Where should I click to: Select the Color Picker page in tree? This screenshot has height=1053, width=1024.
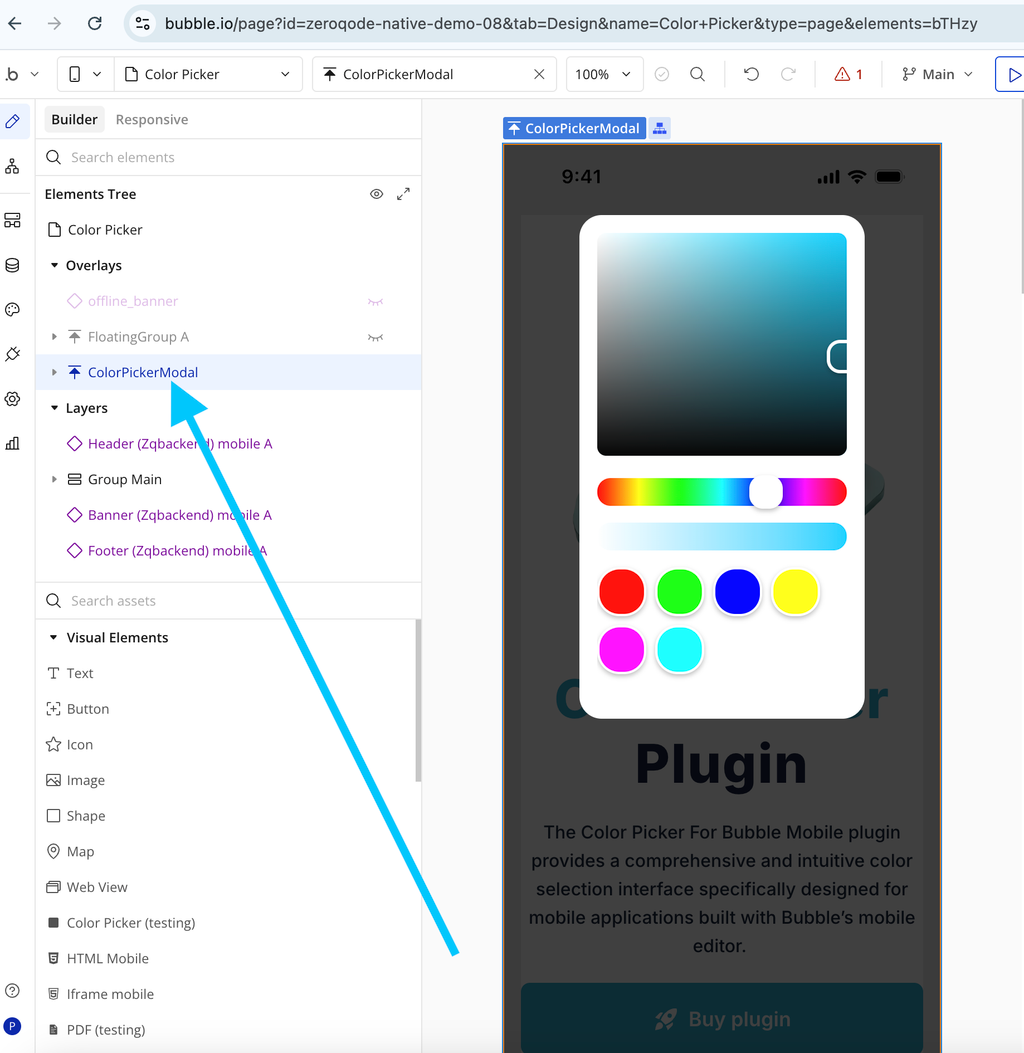point(105,230)
